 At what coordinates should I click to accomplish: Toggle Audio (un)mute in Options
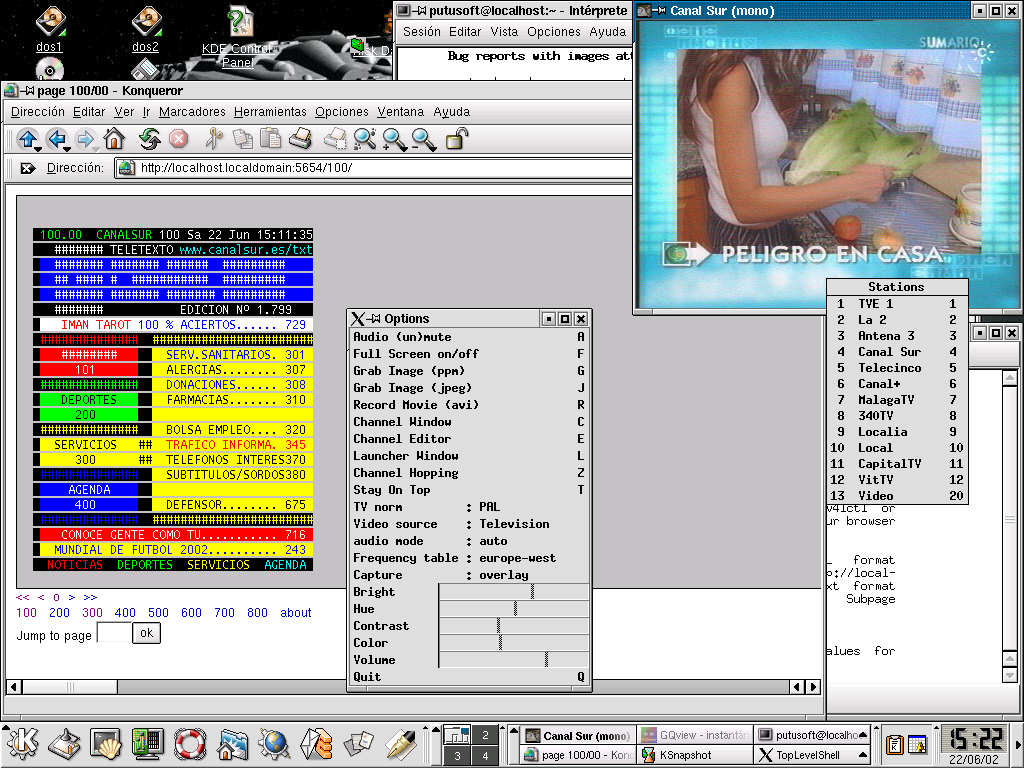click(x=469, y=337)
